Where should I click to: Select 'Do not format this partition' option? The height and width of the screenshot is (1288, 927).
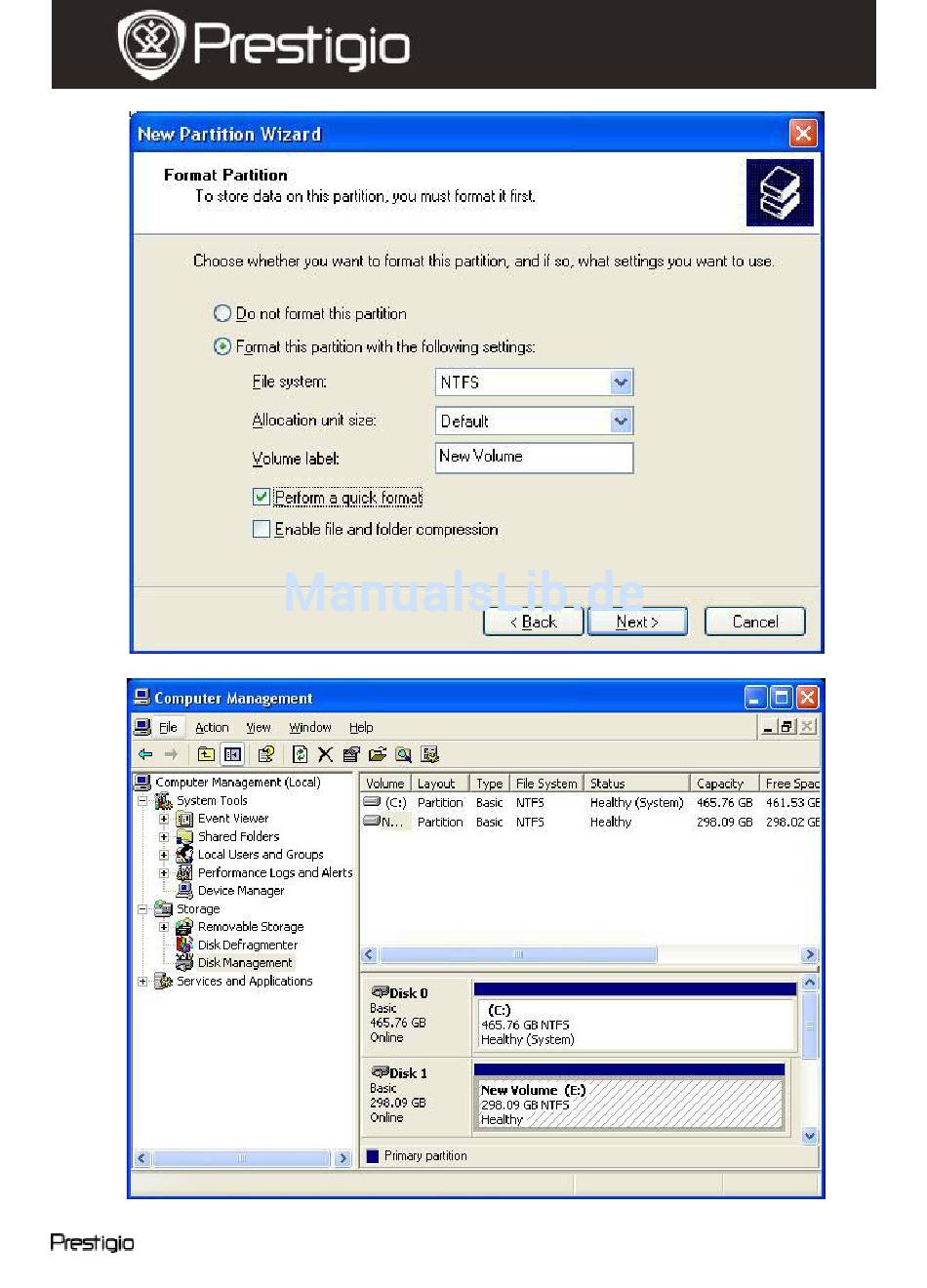pos(222,313)
